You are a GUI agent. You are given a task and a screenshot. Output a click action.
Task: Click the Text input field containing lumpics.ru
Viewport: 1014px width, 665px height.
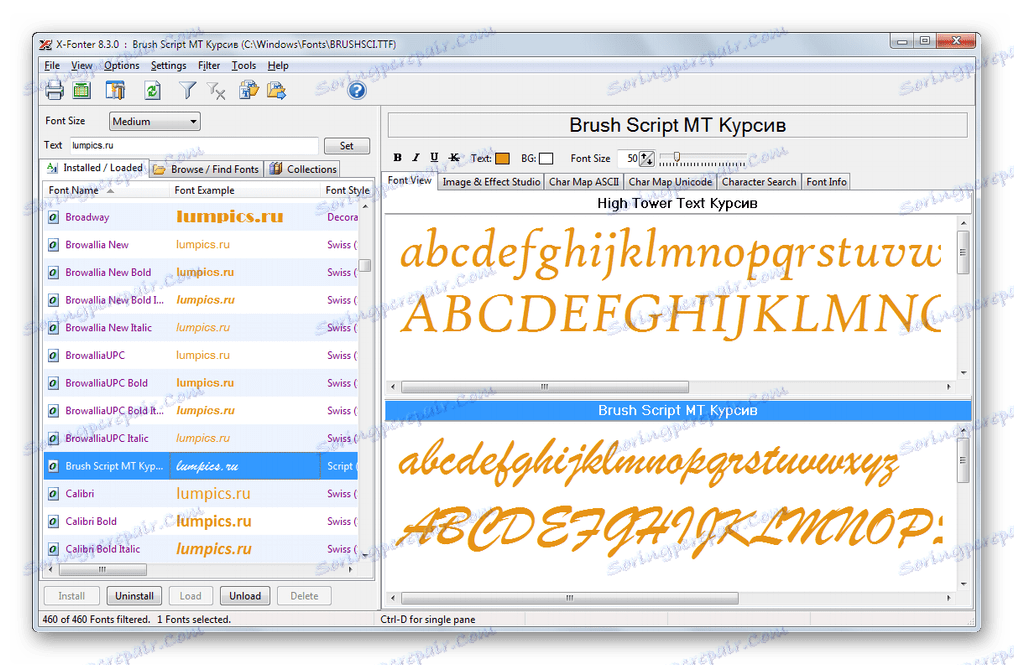pyautogui.click(x=193, y=146)
